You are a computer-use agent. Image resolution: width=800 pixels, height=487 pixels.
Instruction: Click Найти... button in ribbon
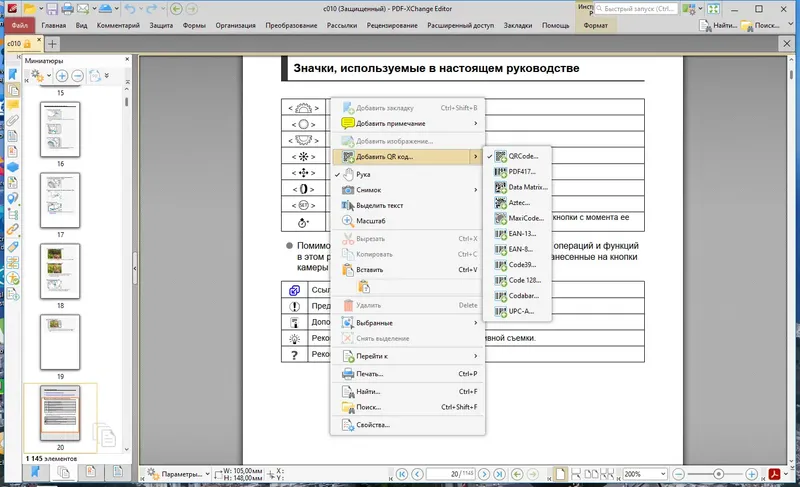718,25
